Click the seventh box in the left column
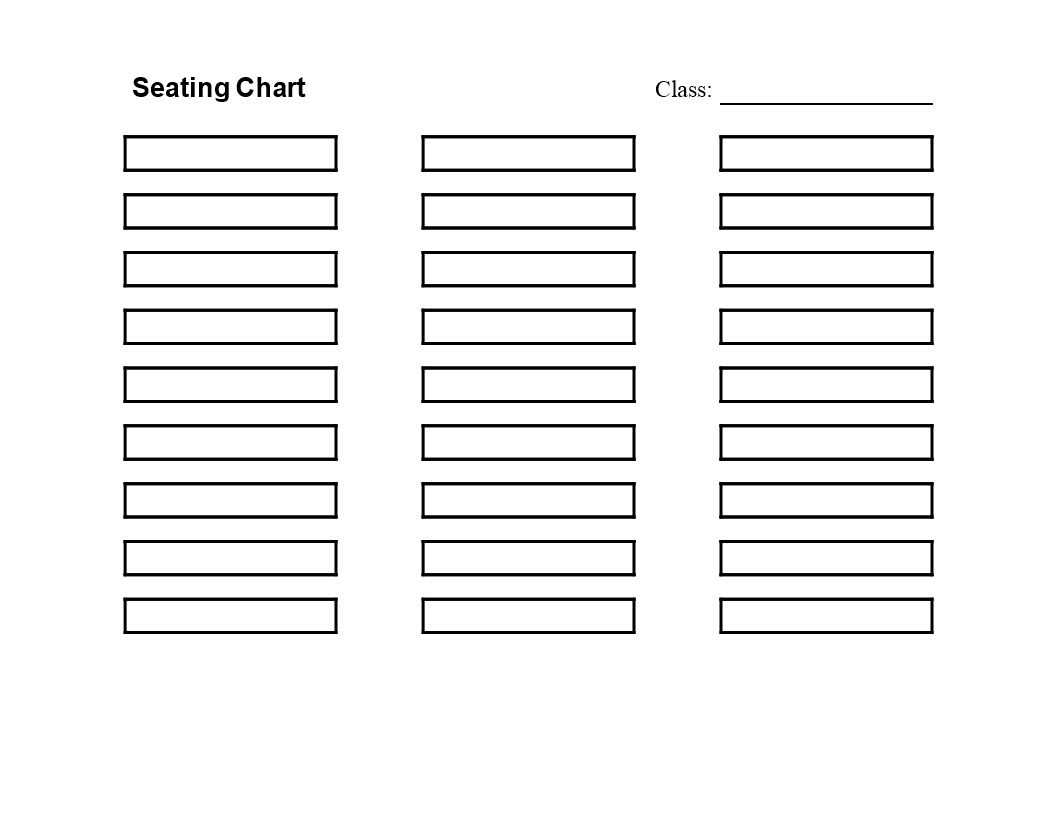The width and height of the screenshot is (1056, 816). tap(230, 500)
